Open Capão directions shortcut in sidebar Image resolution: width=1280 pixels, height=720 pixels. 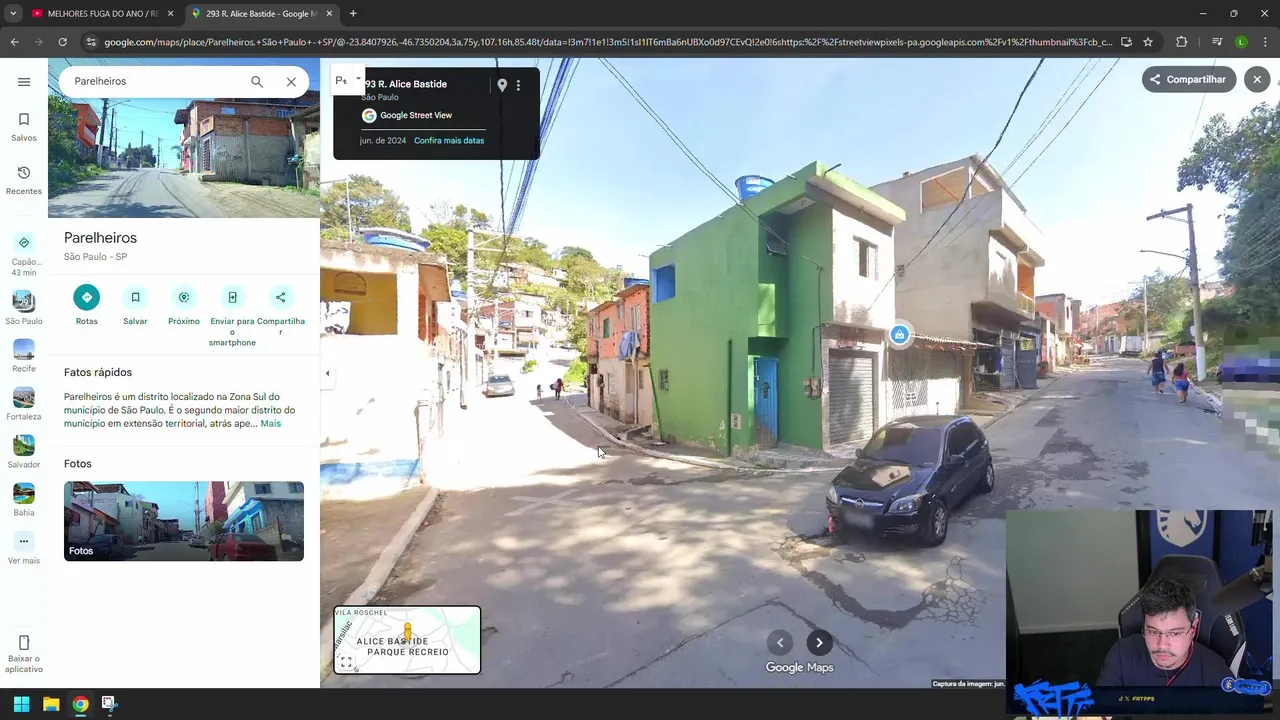tap(24, 255)
